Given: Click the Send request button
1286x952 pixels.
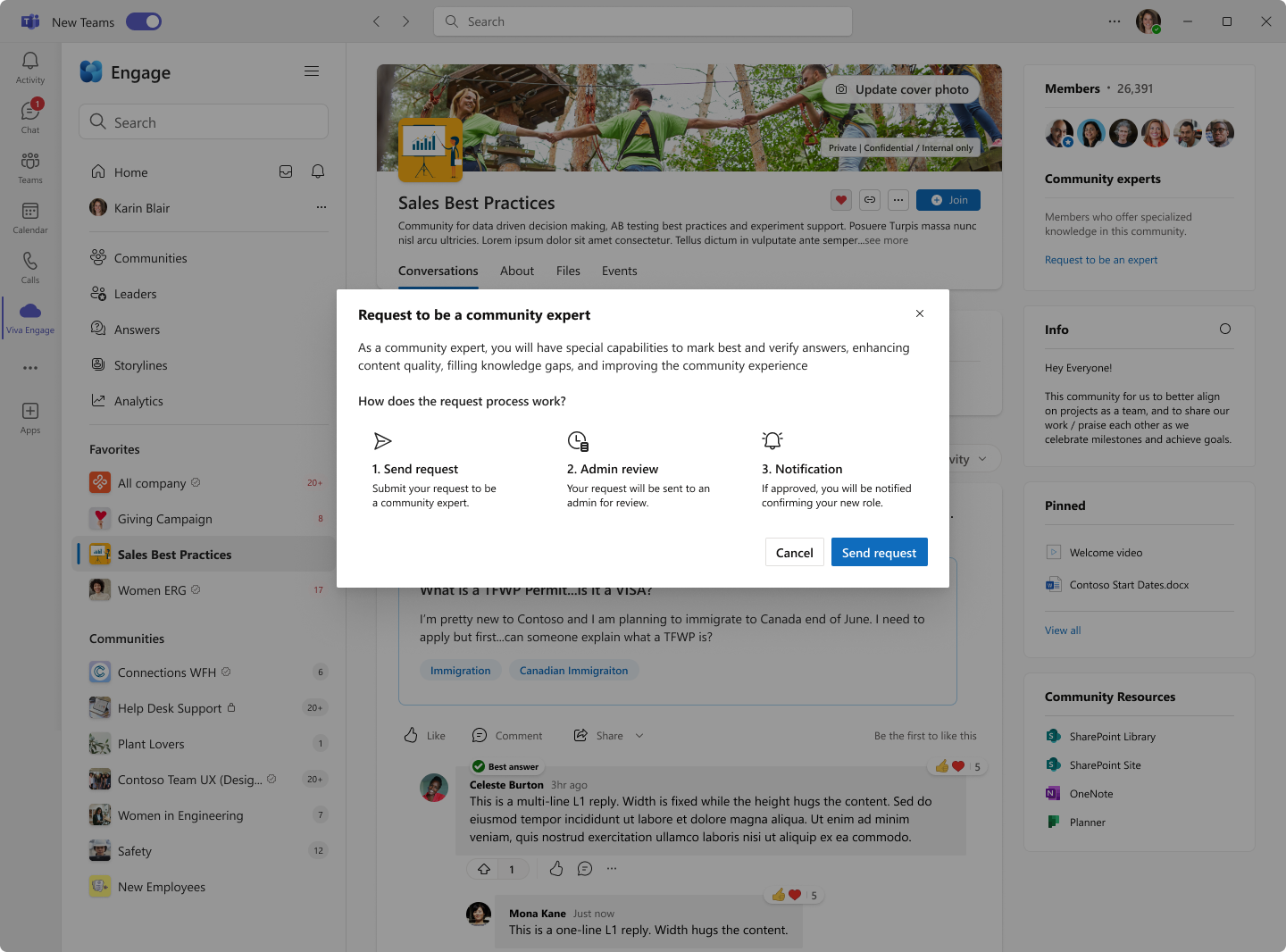Looking at the screenshot, I should [880, 552].
